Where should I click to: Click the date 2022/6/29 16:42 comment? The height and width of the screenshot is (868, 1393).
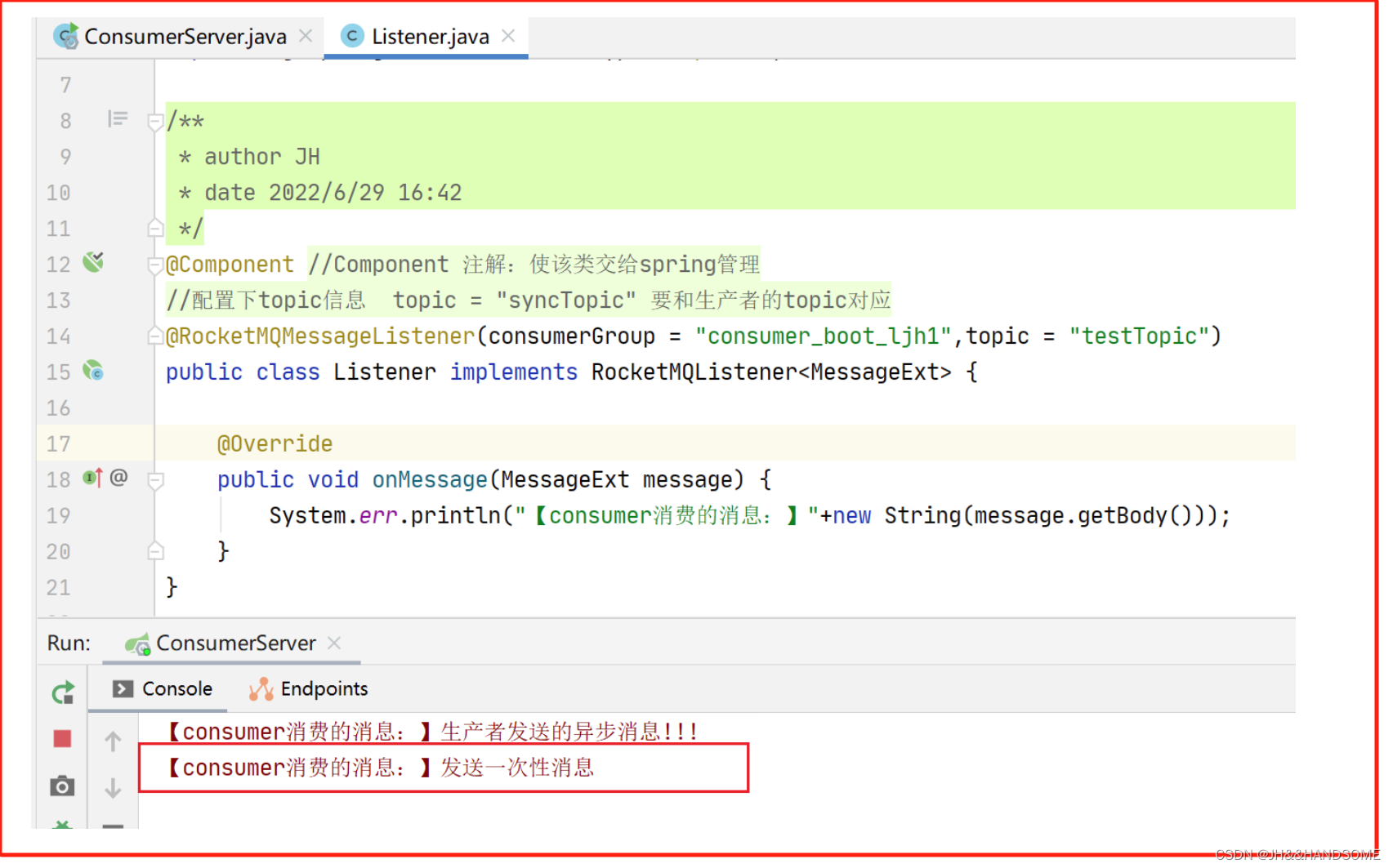320,193
